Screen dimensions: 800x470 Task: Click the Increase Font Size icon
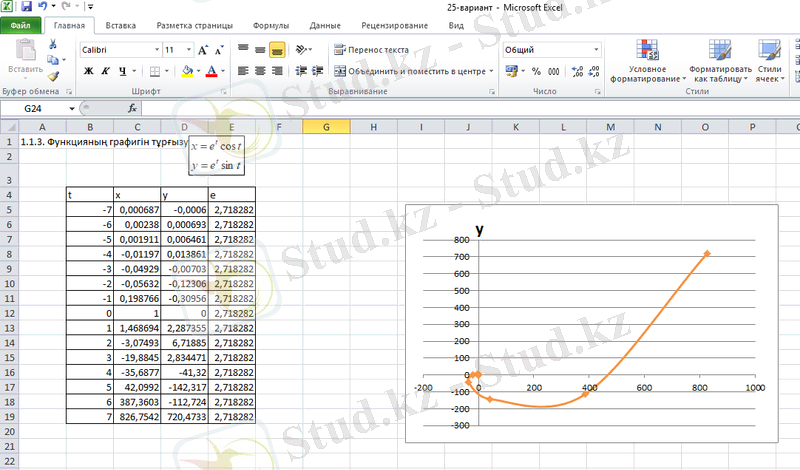click(x=204, y=49)
